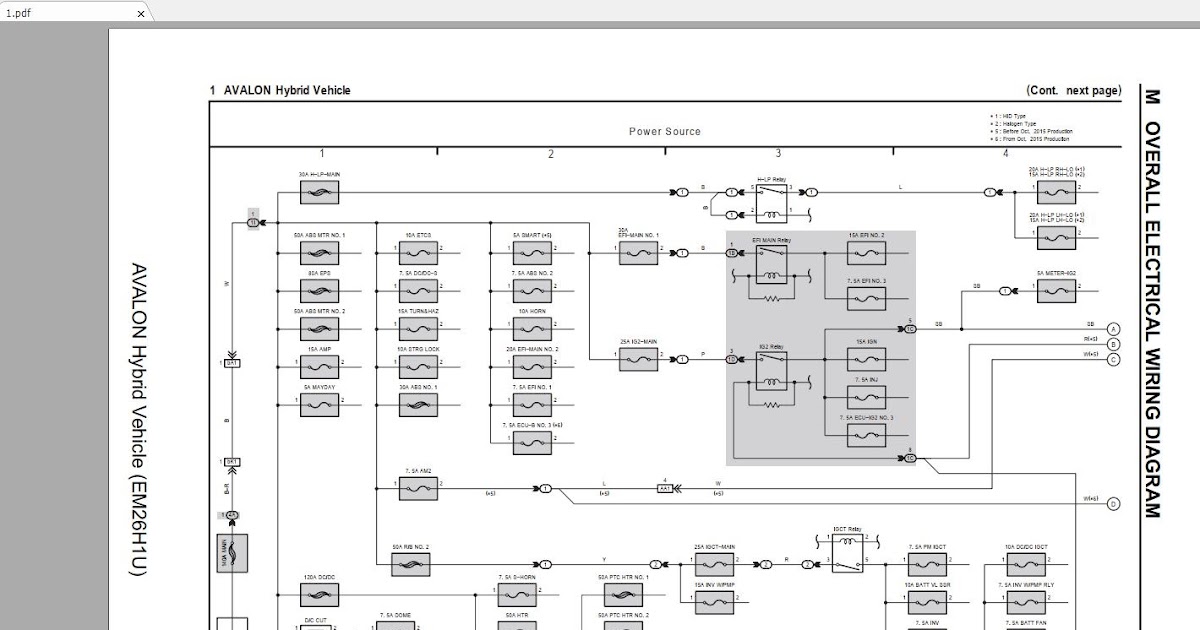The height and width of the screenshot is (630, 1200).
Task: Click the 7.5A PM IGCT fuse symbol
Action: click(927, 565)
